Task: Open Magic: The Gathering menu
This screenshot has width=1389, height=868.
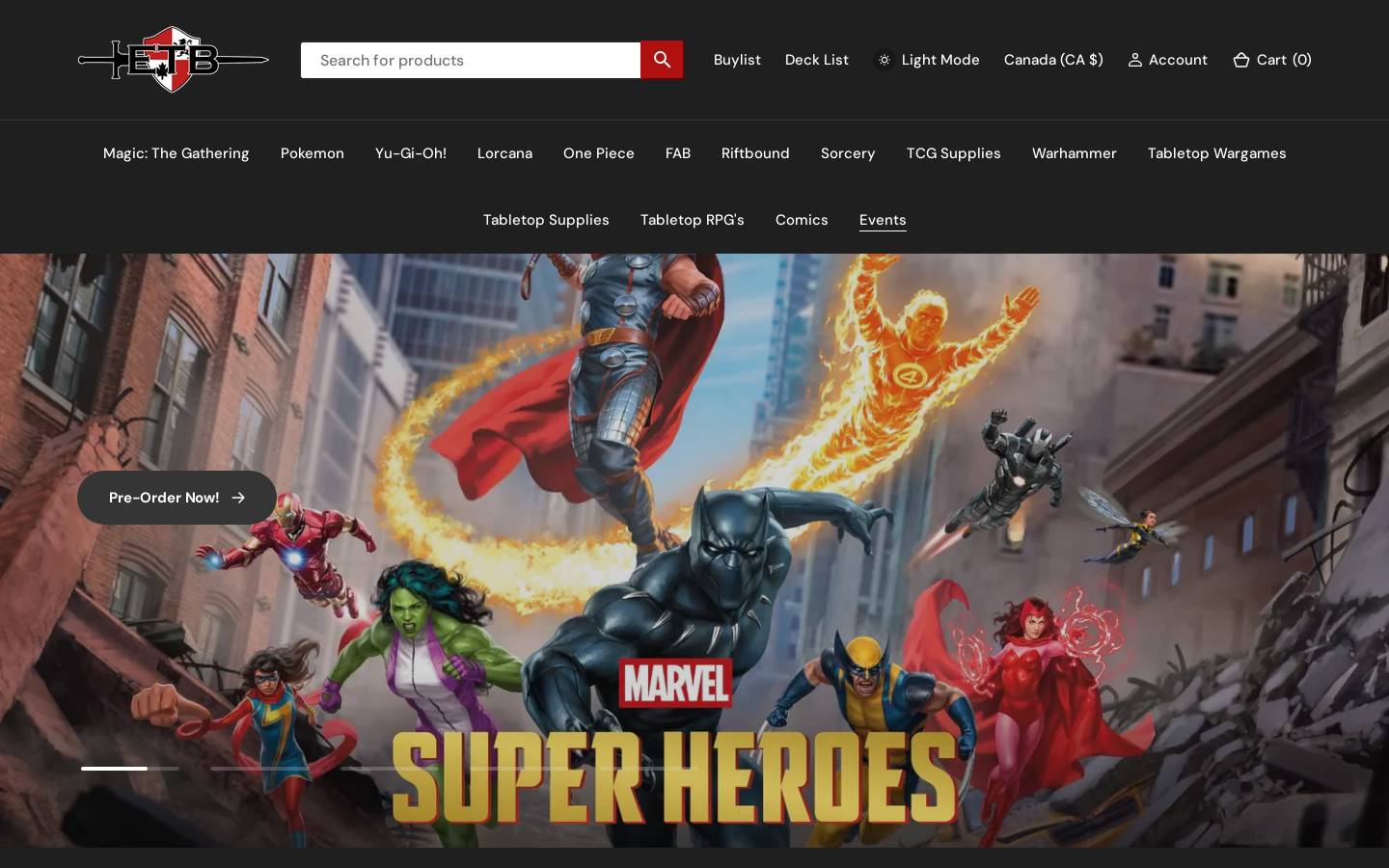Action: (177, 153)
